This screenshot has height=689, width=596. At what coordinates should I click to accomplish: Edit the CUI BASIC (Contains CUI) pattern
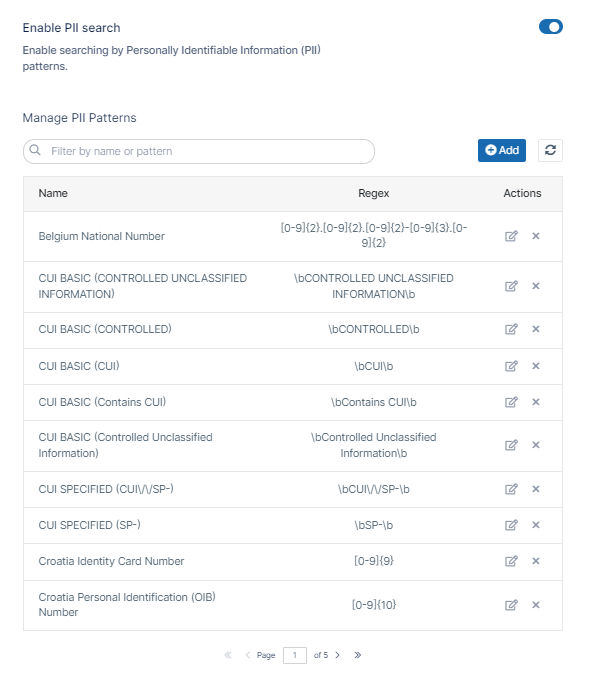tap(511, 403)
